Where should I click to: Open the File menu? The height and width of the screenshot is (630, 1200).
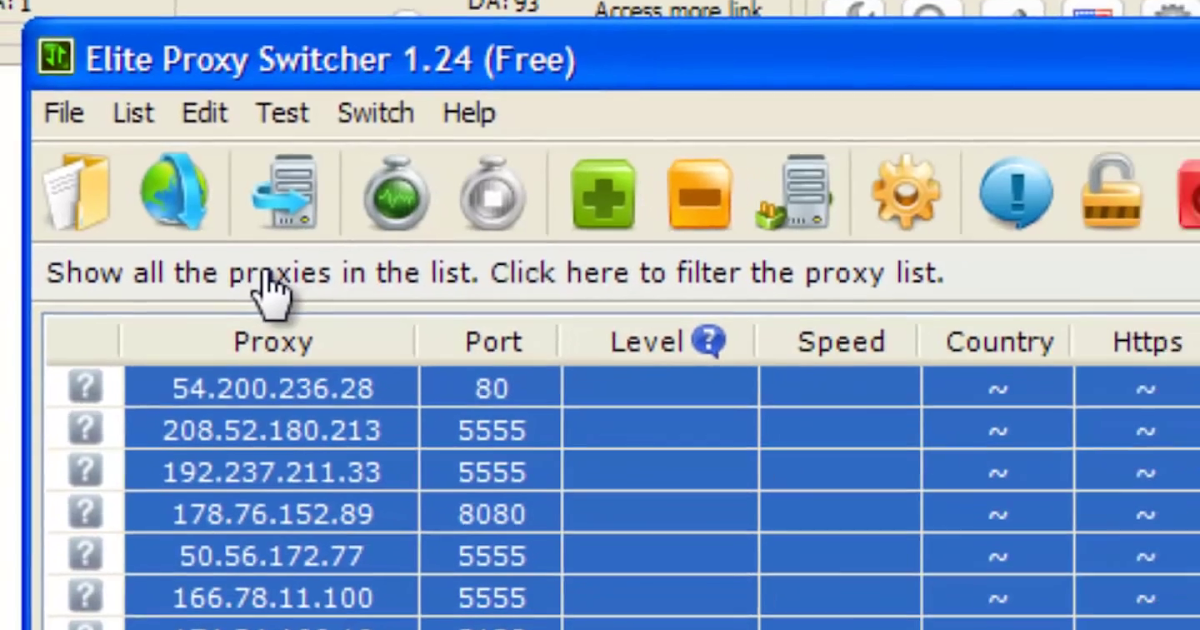pyautogui.click(x=64, y=113)
